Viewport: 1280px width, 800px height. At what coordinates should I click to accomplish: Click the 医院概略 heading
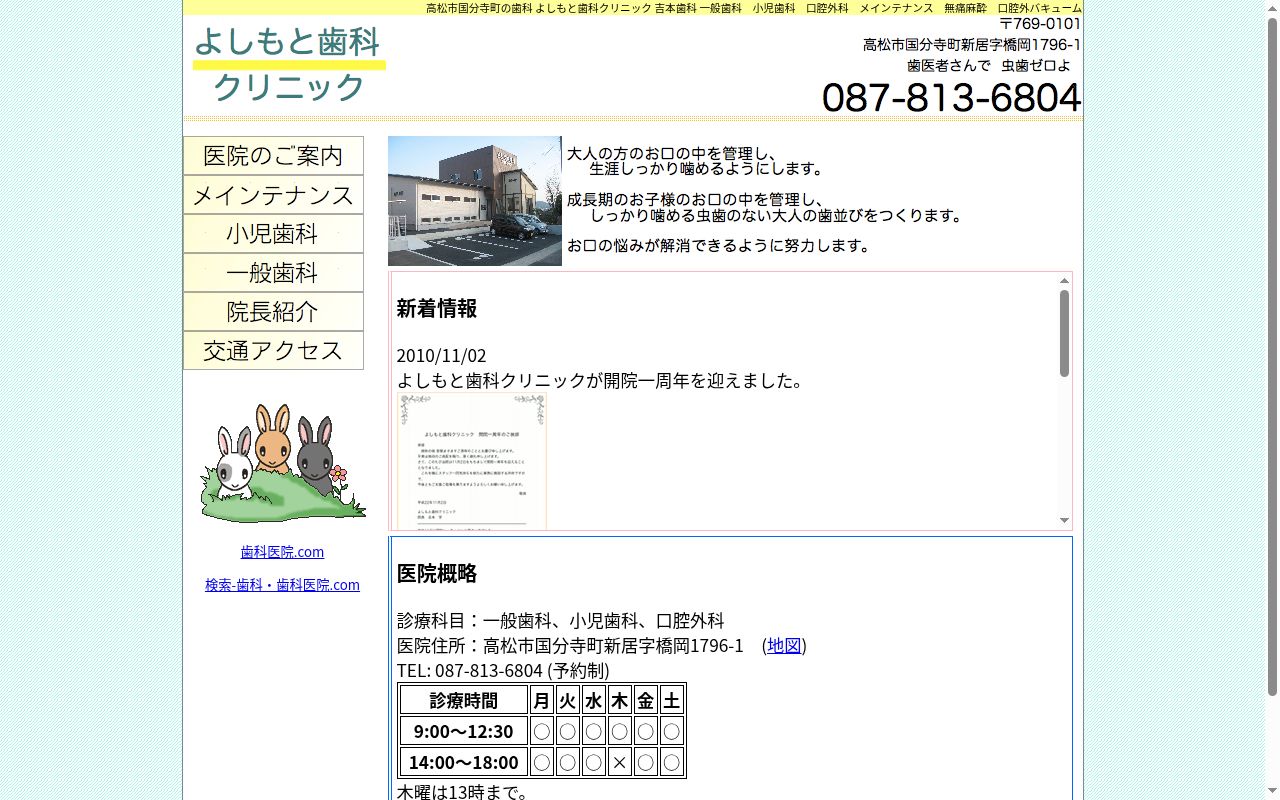click(436, 574)
